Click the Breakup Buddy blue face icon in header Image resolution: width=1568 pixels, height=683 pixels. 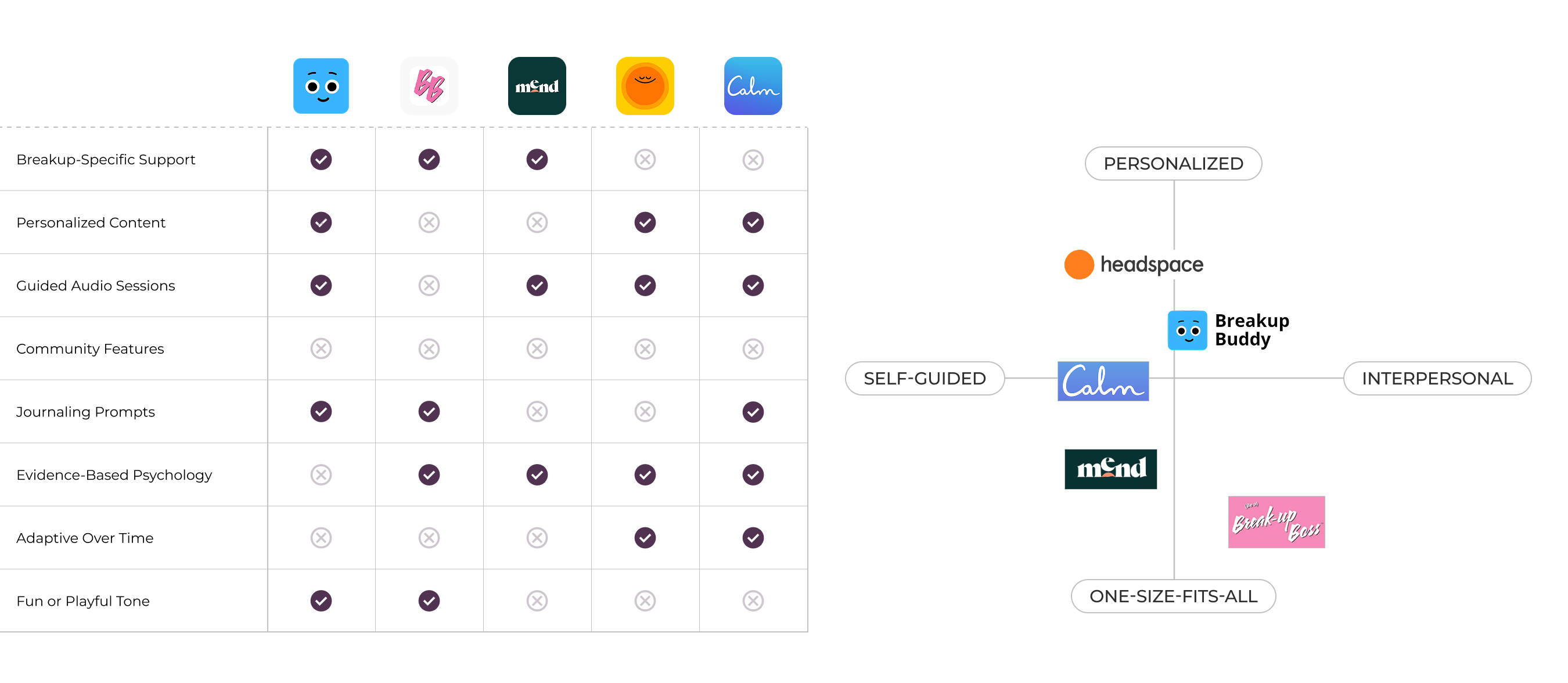click(x=321, y=86)
